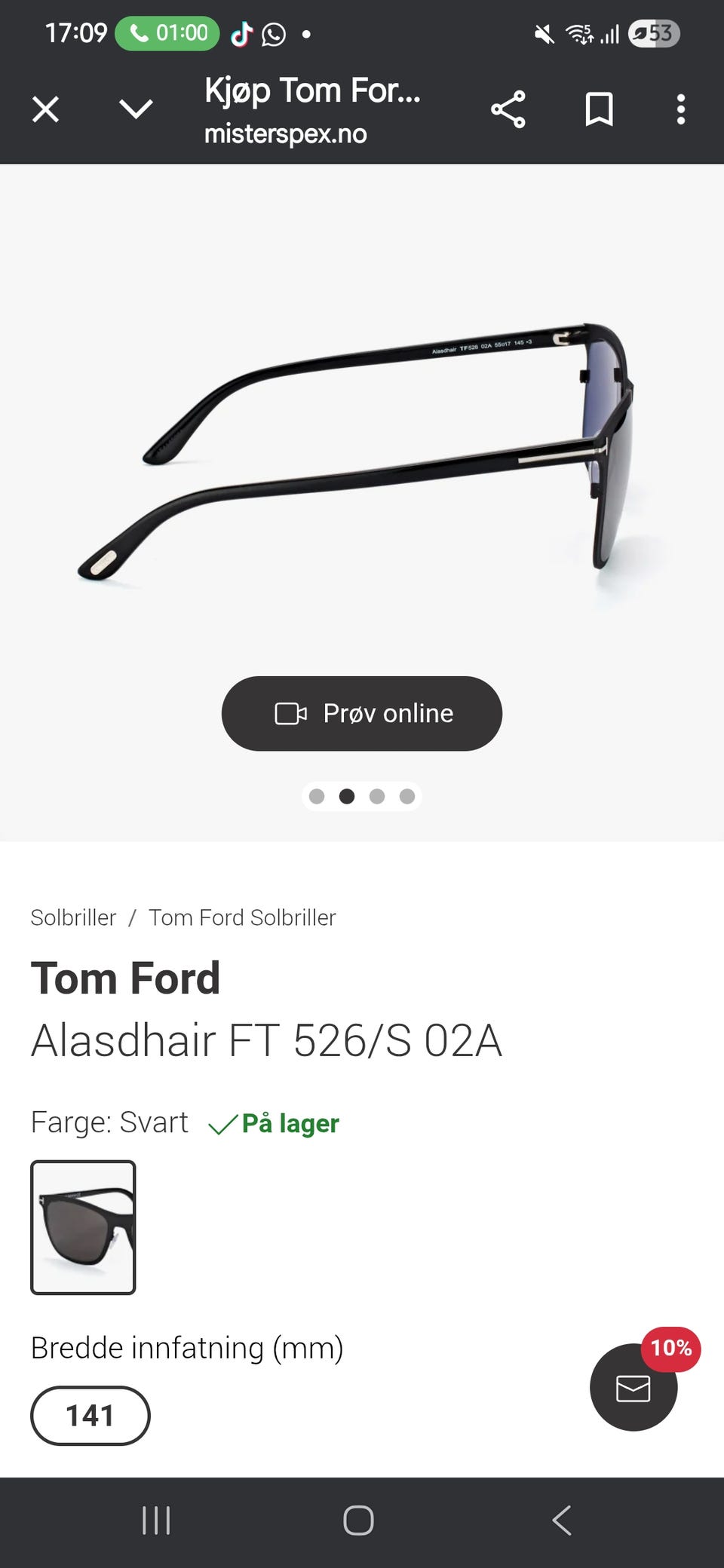Tap the 10% discount badge
The image size is (724, 1568).
(671, 1348)
